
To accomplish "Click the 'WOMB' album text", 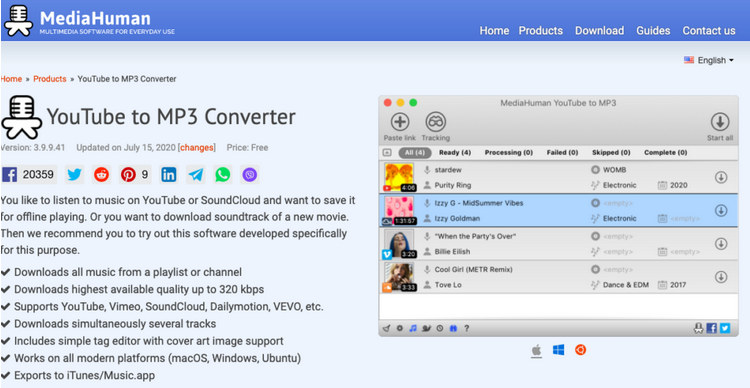I will point(615,170).
